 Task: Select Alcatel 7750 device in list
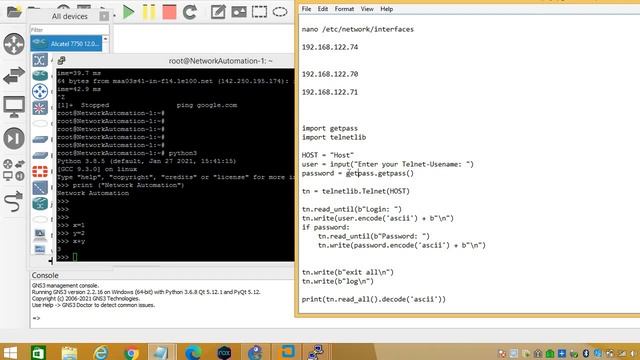(x=66, y=43)
